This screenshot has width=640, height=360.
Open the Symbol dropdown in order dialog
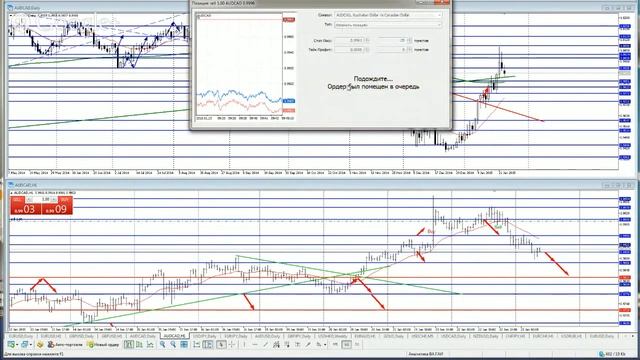[x=388, y=15]
